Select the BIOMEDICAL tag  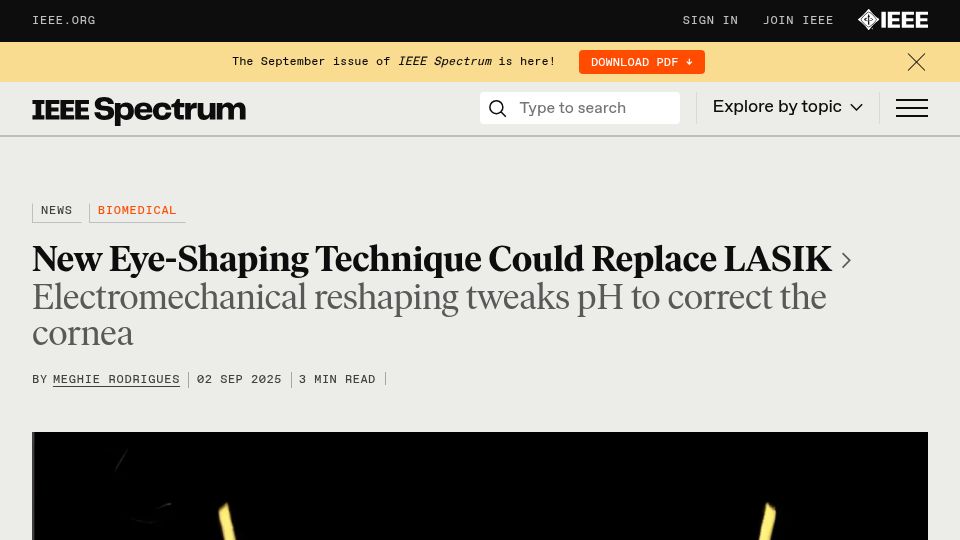point(137,211)
